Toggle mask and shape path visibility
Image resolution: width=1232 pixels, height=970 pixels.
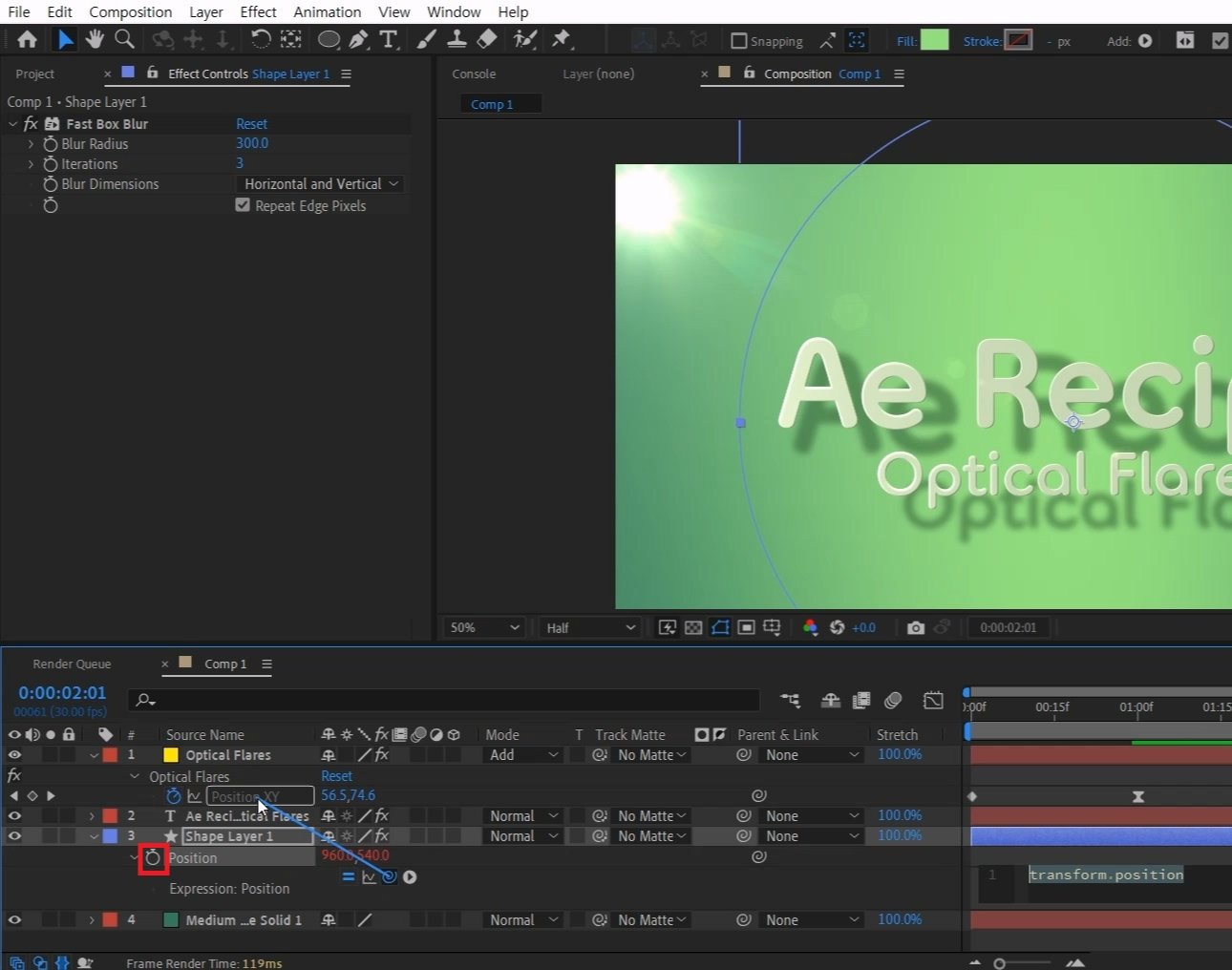point(720,627)
